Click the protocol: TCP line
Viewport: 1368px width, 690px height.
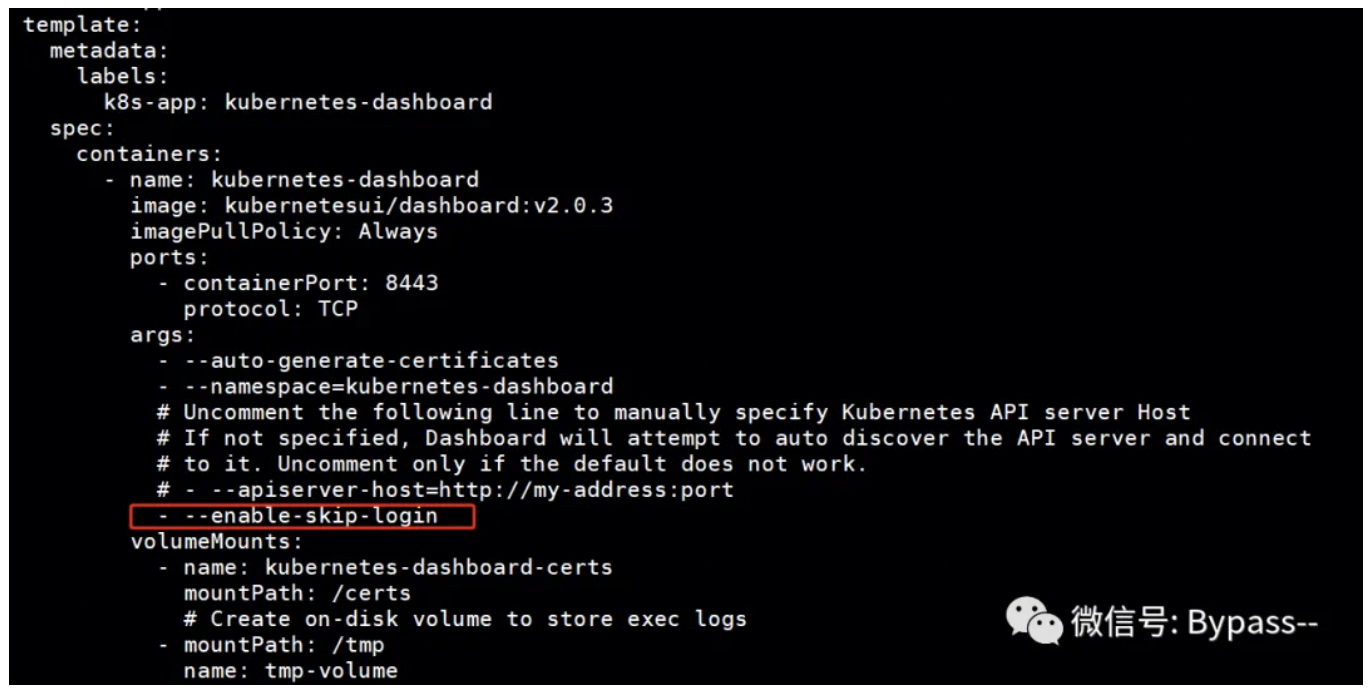(x=270, y=309)
